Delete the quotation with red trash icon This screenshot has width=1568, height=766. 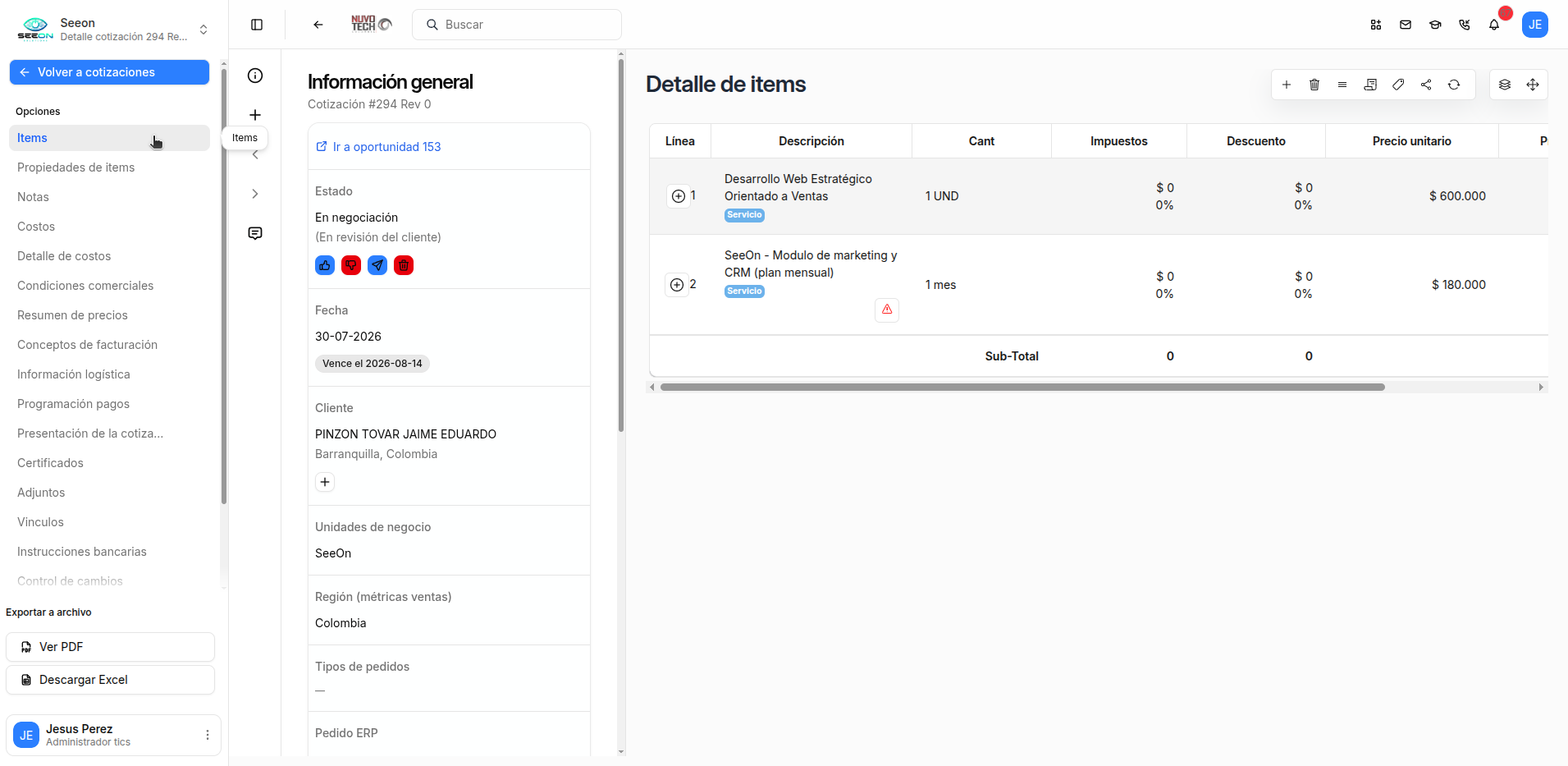click(x=404, y=265)
